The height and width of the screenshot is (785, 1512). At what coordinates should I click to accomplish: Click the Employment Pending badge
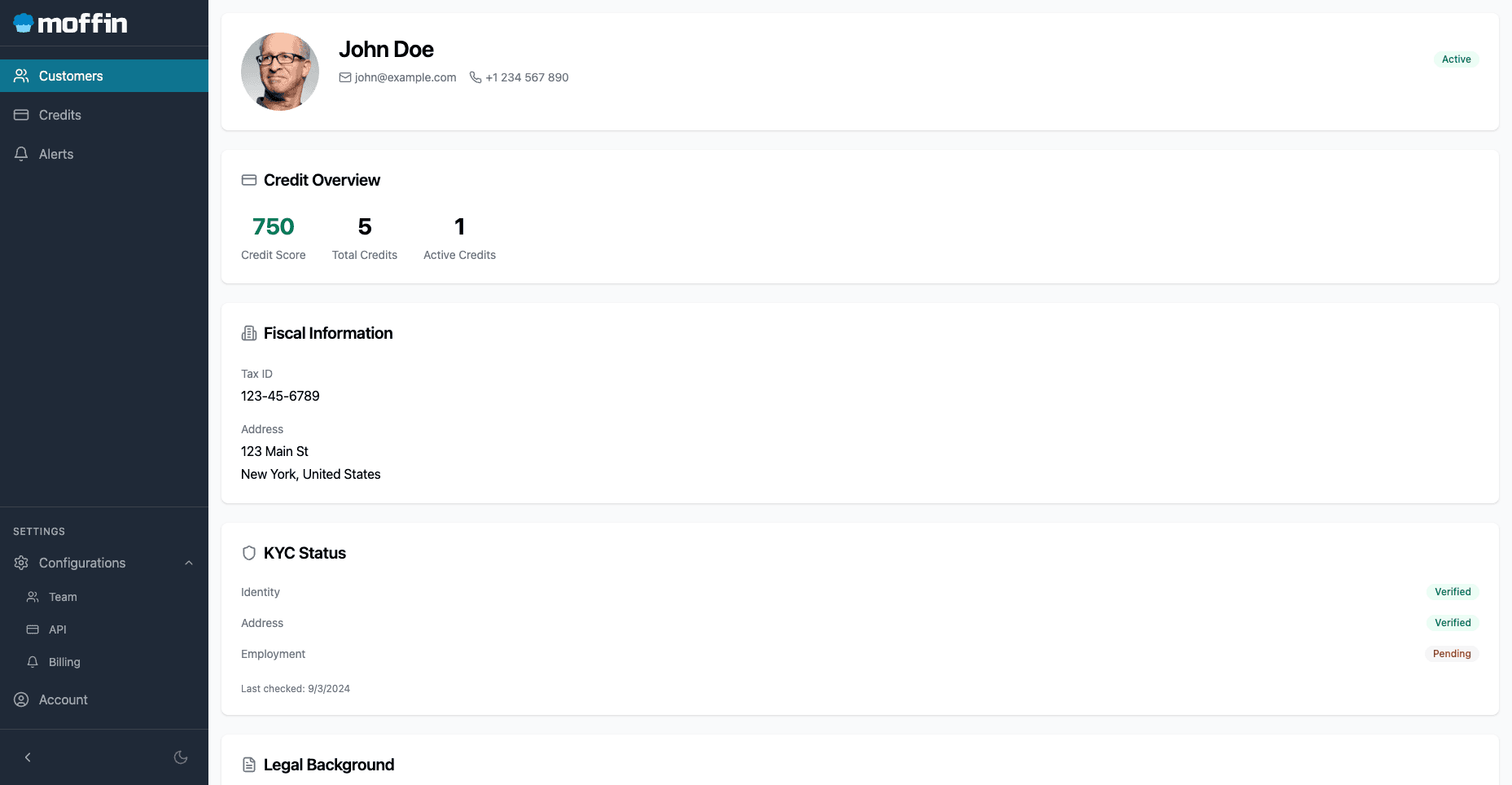(x=1452, y=654)
